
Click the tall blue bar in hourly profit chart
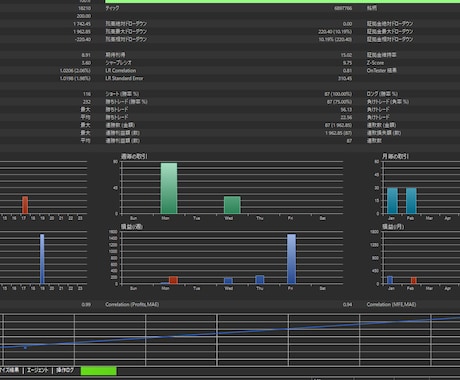click(42, 259)
